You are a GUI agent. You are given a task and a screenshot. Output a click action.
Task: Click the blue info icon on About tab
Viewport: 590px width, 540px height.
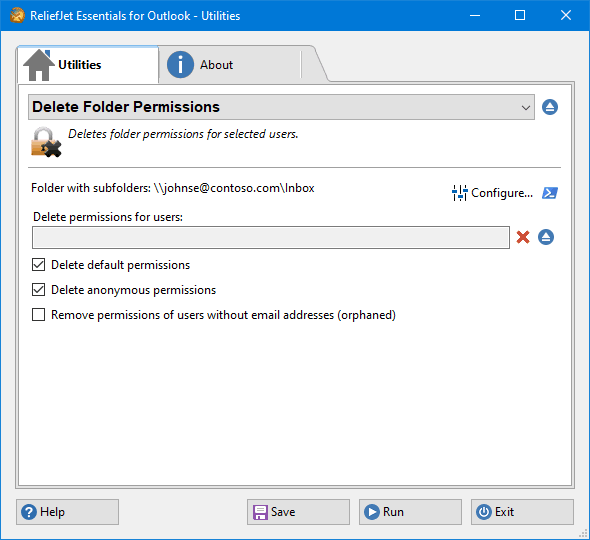(180, 65)
